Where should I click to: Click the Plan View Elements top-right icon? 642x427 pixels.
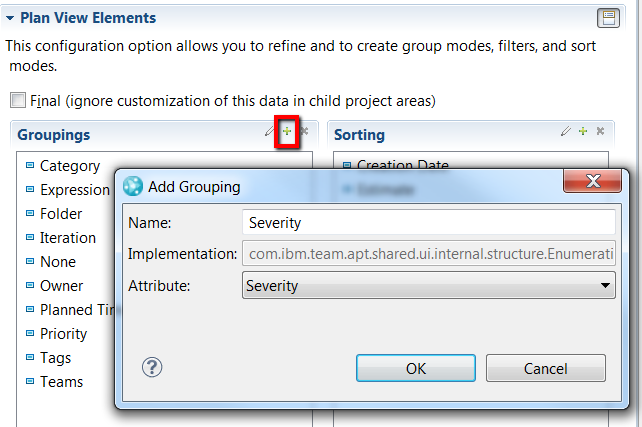(608, 18)
